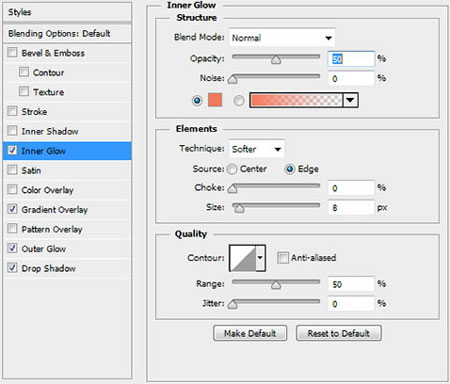Click the orange glow color swatch

(x=215, y=100)
